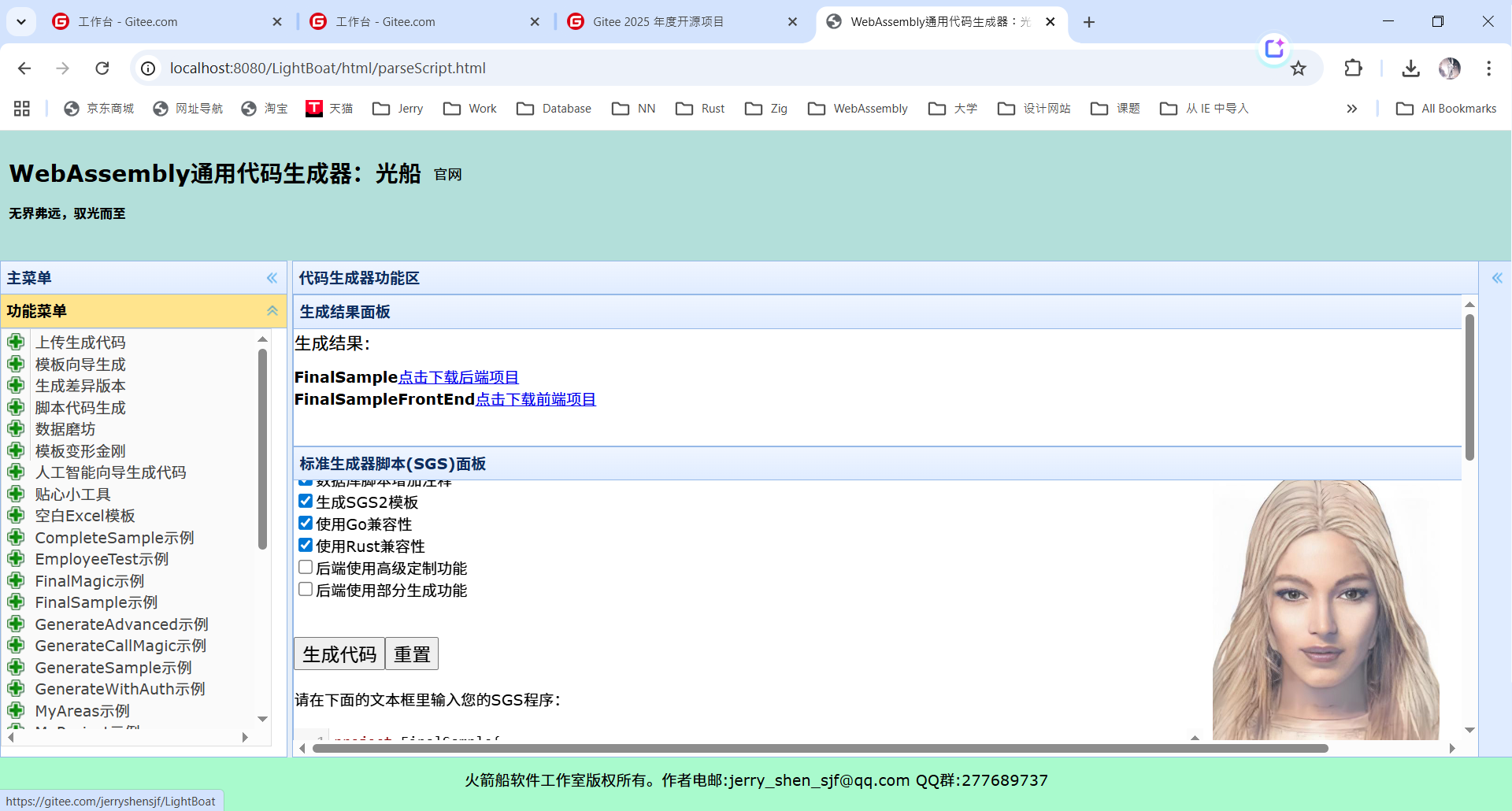
Task: Open the browser downloads icon
Action: pos(1410,69)
